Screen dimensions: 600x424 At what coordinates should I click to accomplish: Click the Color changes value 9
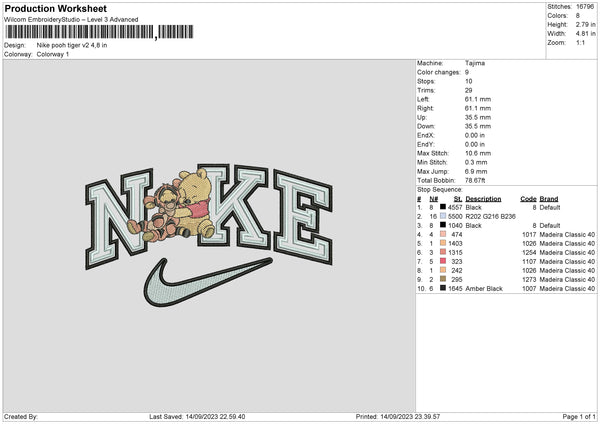pos(467,72)
